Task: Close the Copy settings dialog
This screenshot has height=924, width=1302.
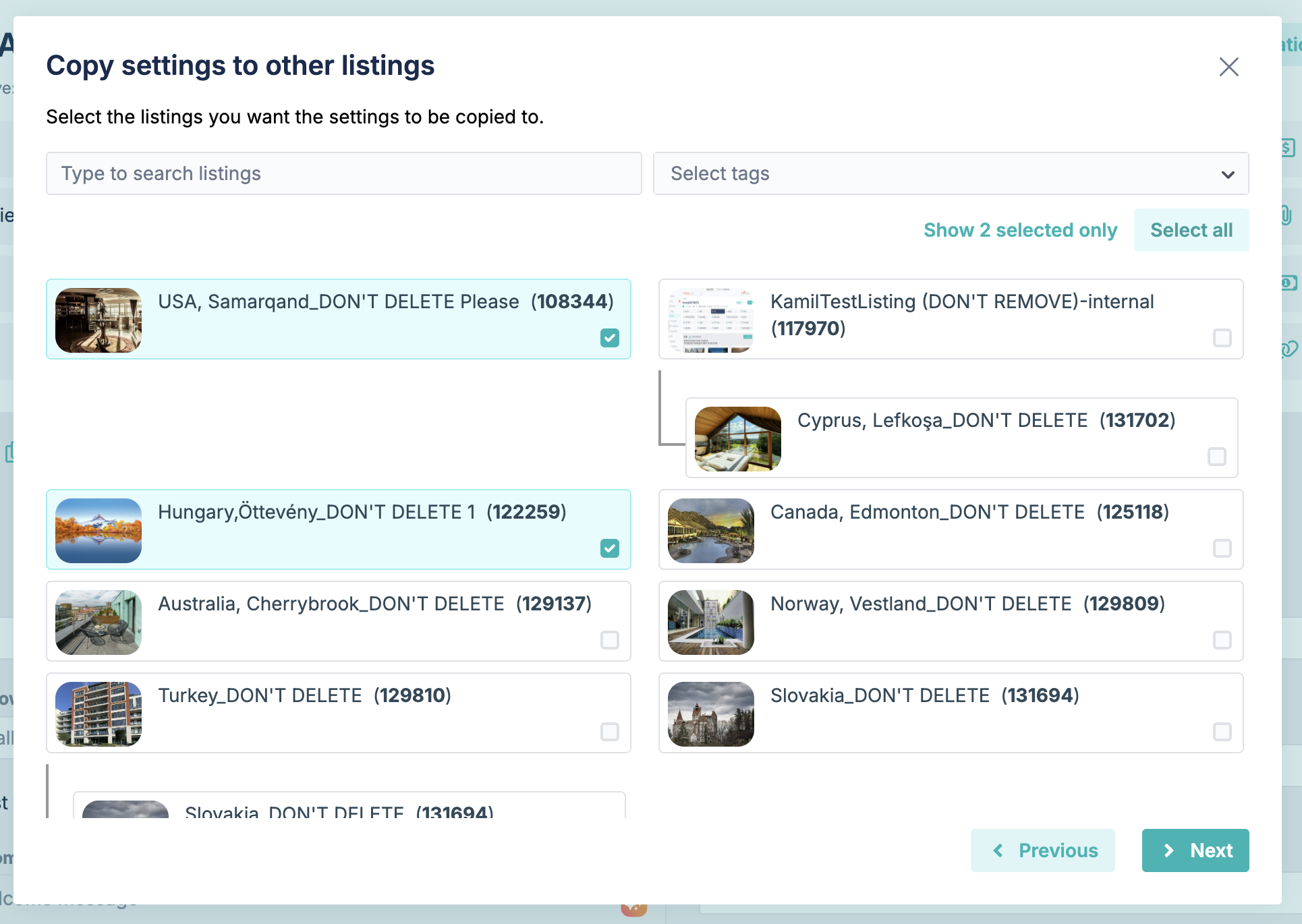Action: coord(1228,67)
